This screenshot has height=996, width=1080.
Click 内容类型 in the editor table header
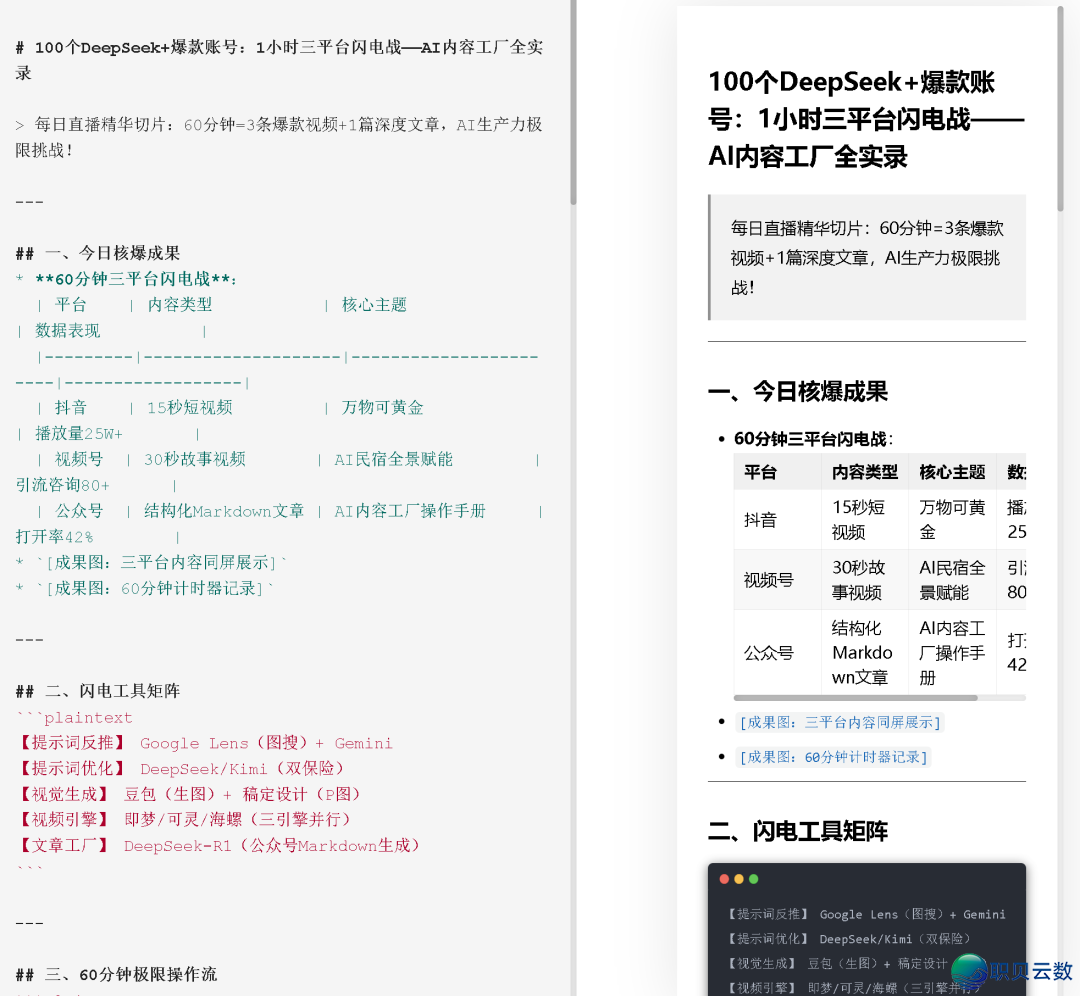[x=180, y=304]
